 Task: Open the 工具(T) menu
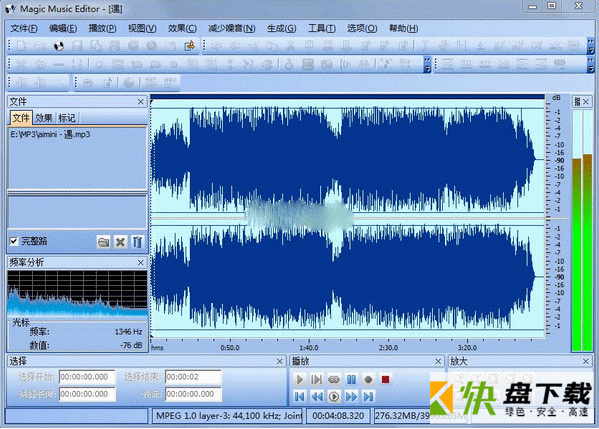pos(322,28)
